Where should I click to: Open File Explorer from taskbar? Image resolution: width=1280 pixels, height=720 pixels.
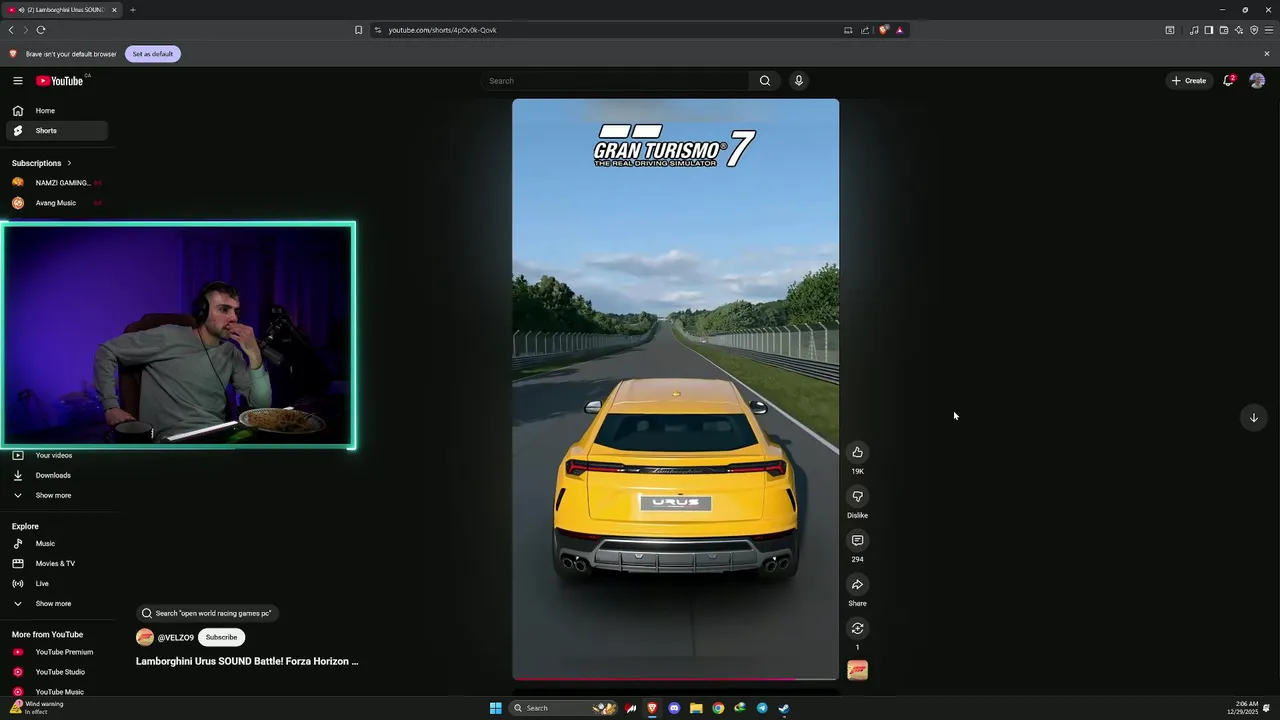(696, 708)
